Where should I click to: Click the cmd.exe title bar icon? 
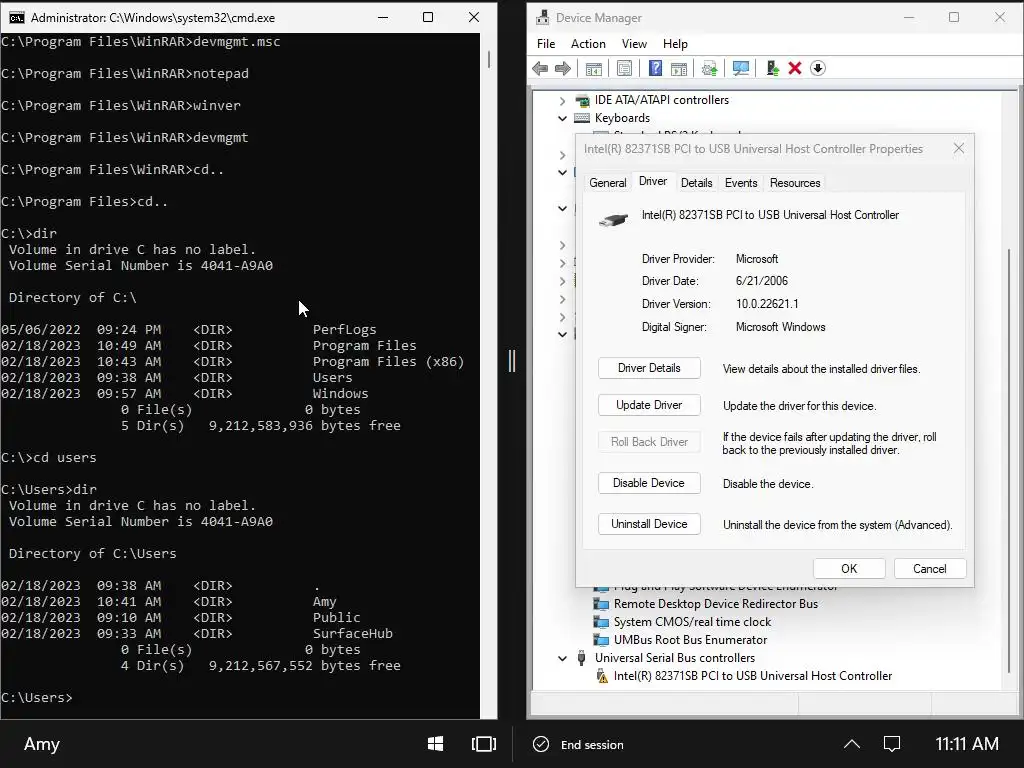coord(16,18)
